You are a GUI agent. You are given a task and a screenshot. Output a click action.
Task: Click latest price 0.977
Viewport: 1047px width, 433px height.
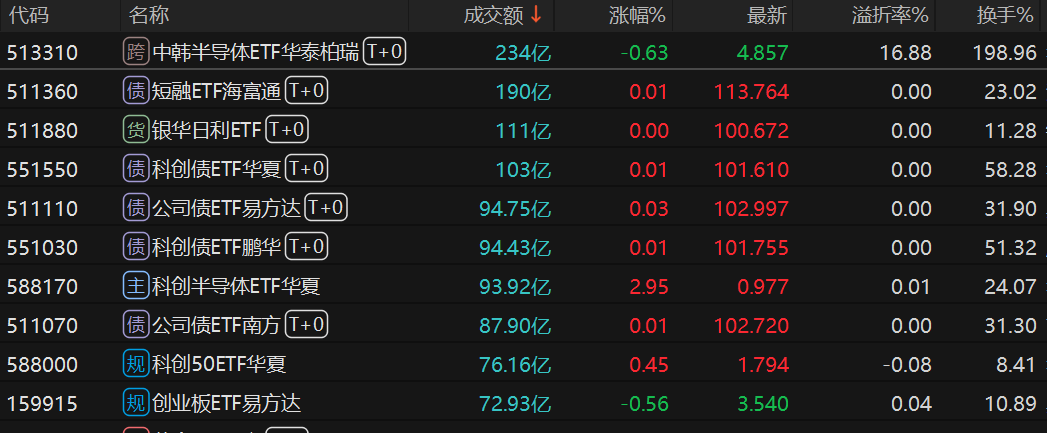[763, 287]
